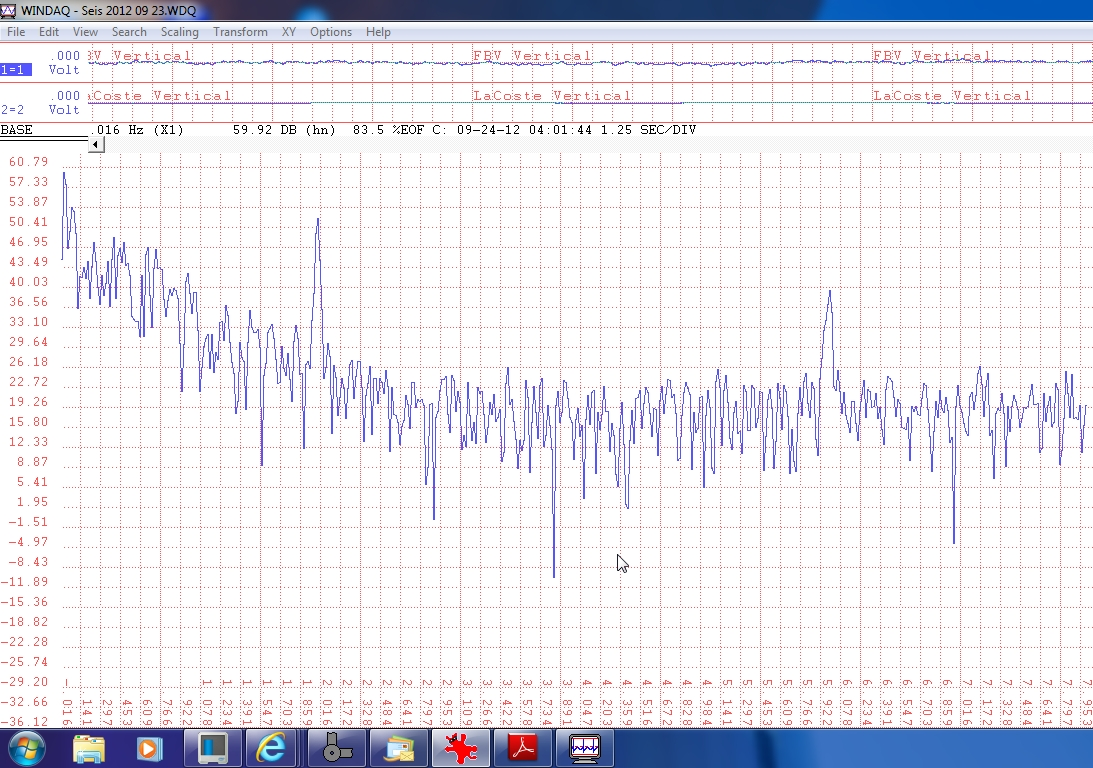Open the blue monitor app on taskbar

click(x=213, y=748)
